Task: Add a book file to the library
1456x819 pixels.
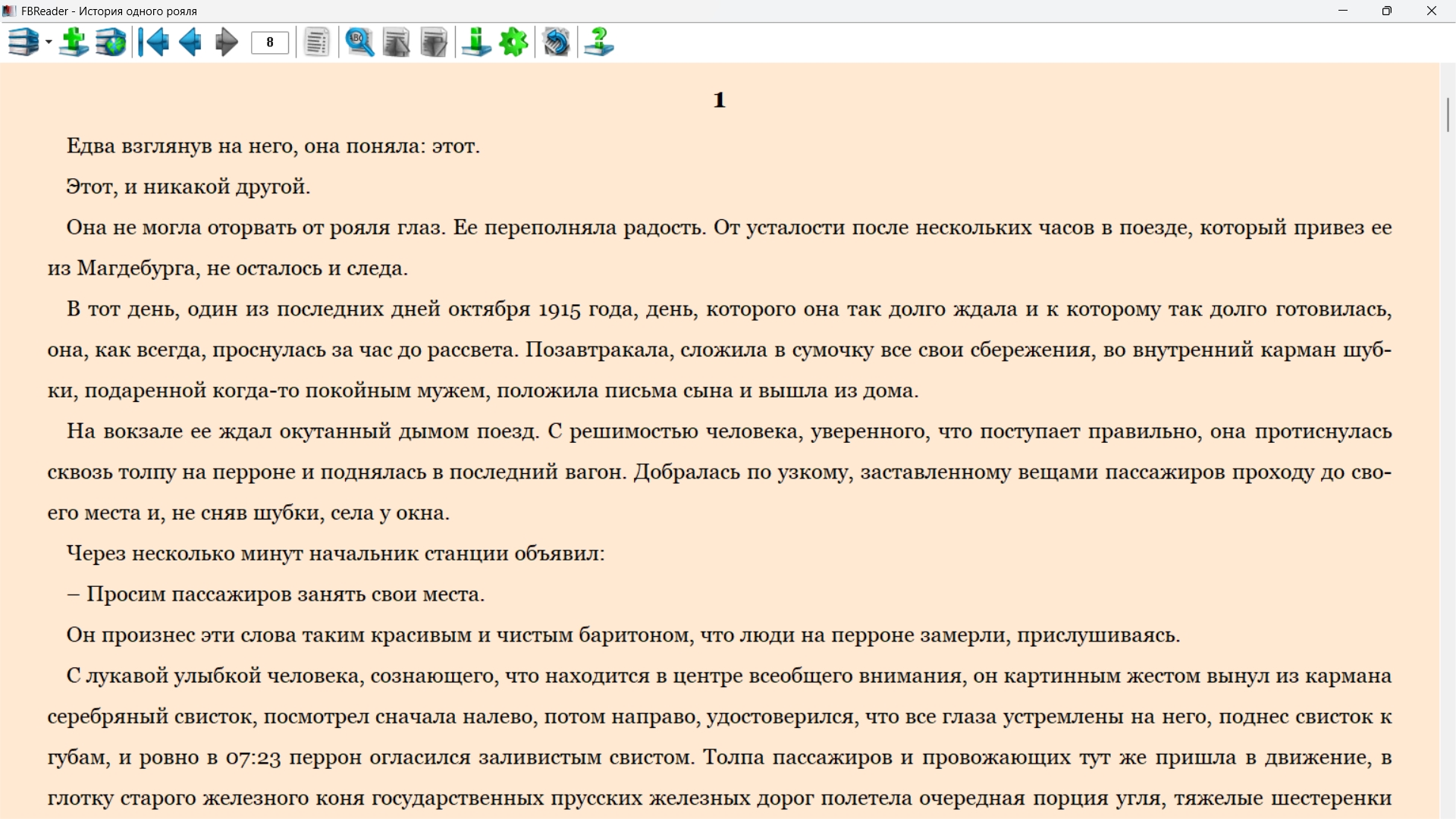Action: coord(74,42)
